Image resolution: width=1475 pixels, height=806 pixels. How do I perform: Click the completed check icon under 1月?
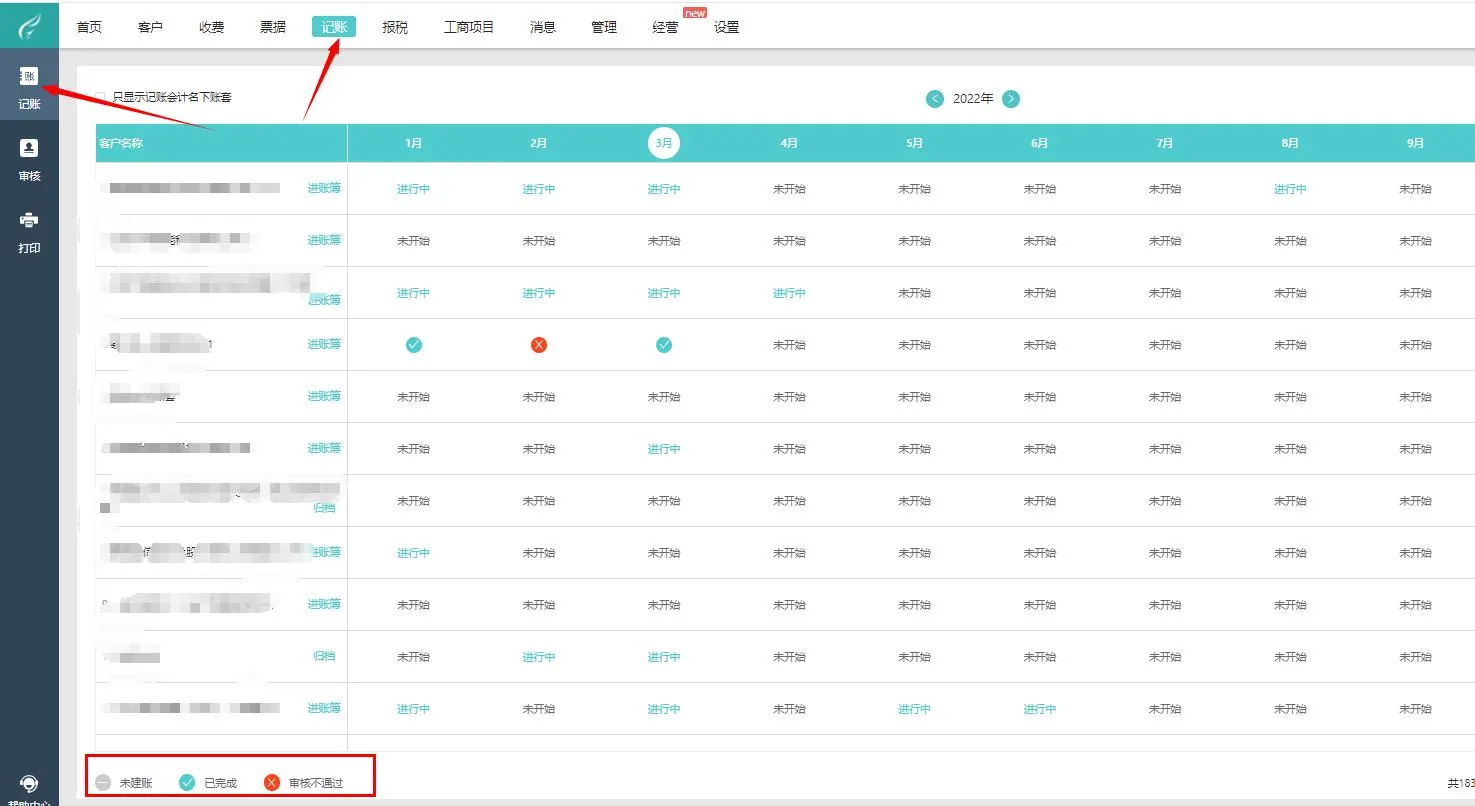pyautogui.click(x=414, y=345)
